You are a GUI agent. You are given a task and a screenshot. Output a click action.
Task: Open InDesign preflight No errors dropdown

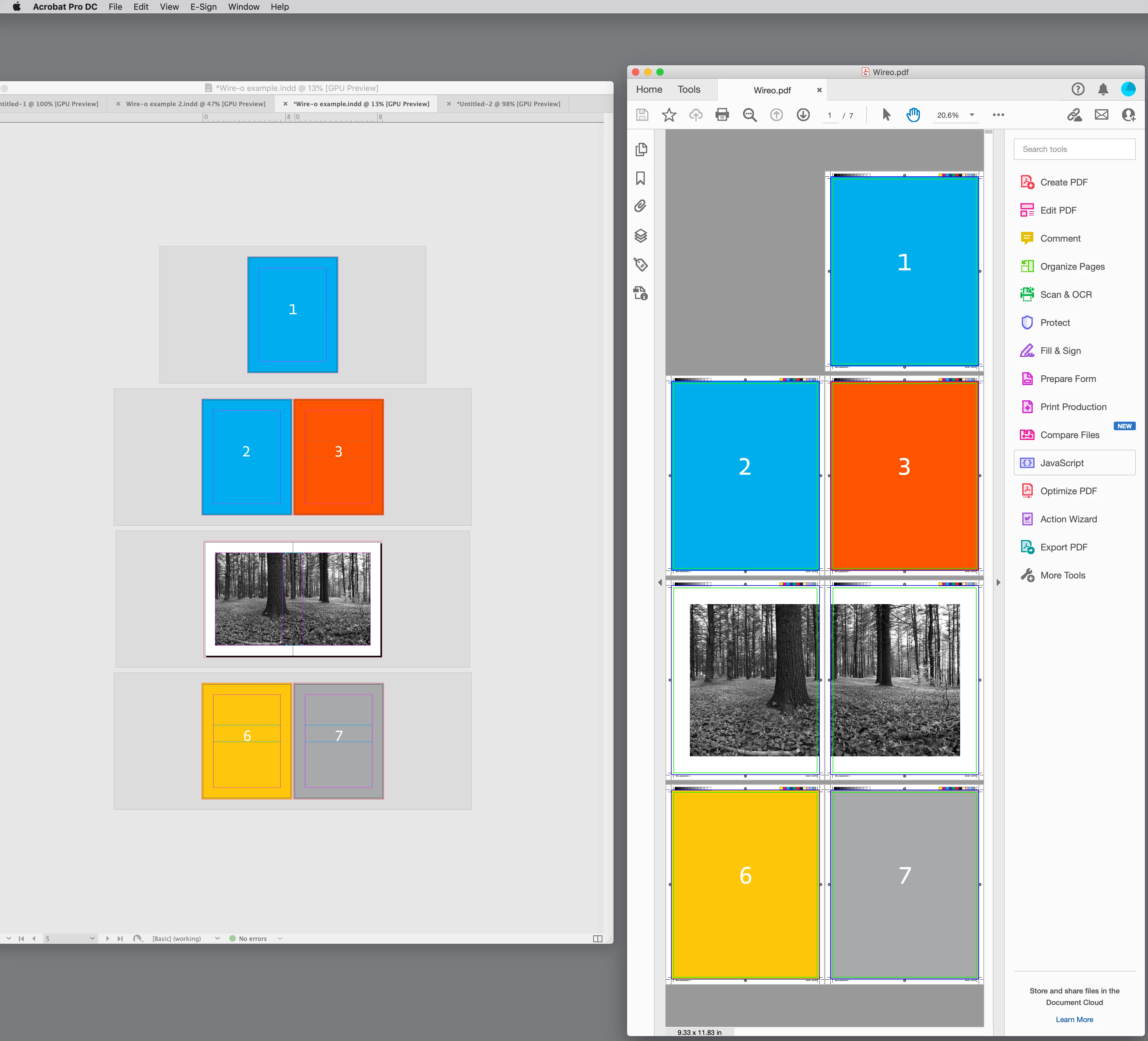point(280,938)
